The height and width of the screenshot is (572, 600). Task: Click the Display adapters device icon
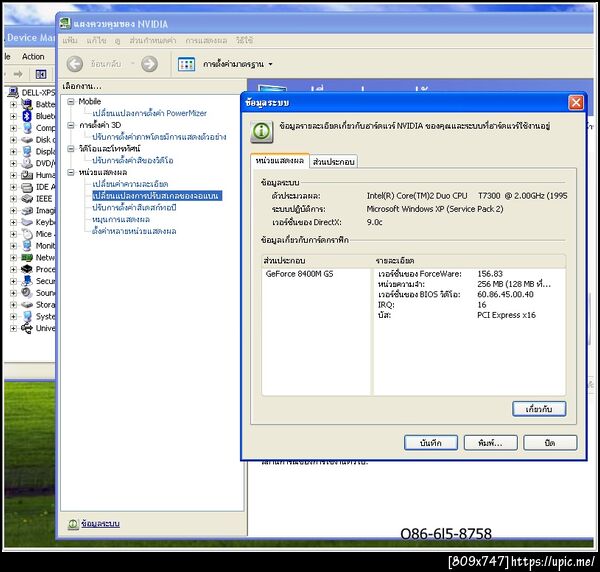[27, 152]
